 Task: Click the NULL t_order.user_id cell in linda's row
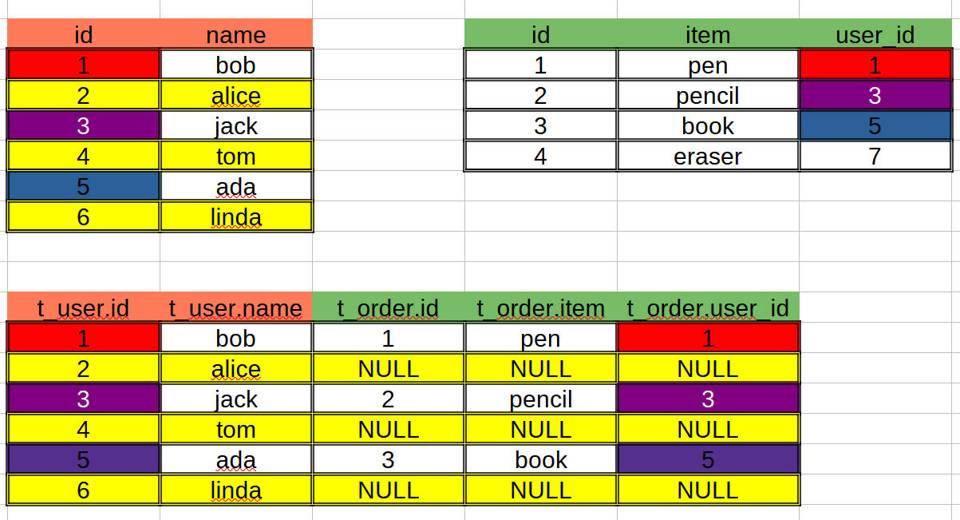coord(708,490)
